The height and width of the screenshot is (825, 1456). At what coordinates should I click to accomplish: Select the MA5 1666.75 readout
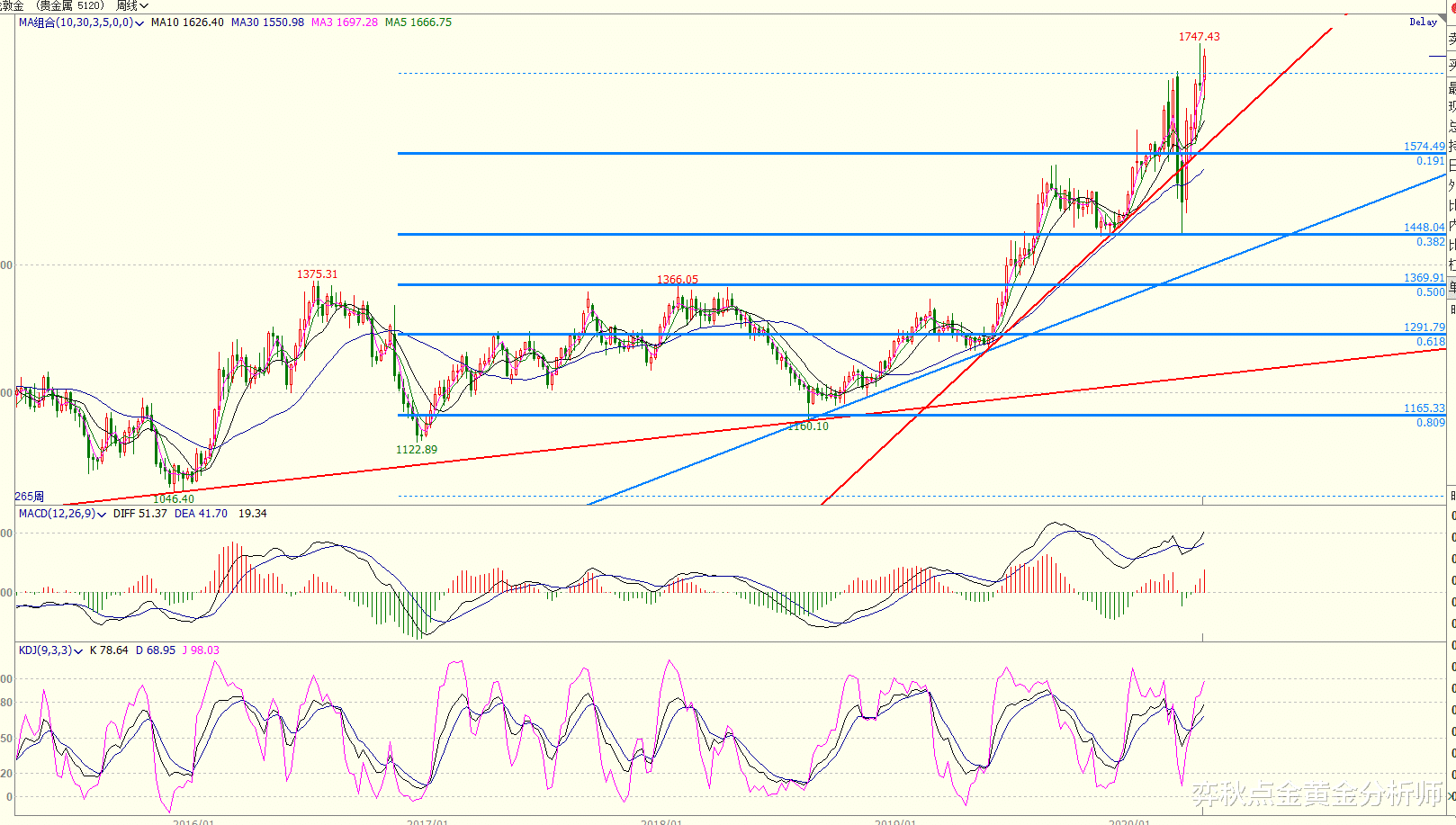pos(418,22)
